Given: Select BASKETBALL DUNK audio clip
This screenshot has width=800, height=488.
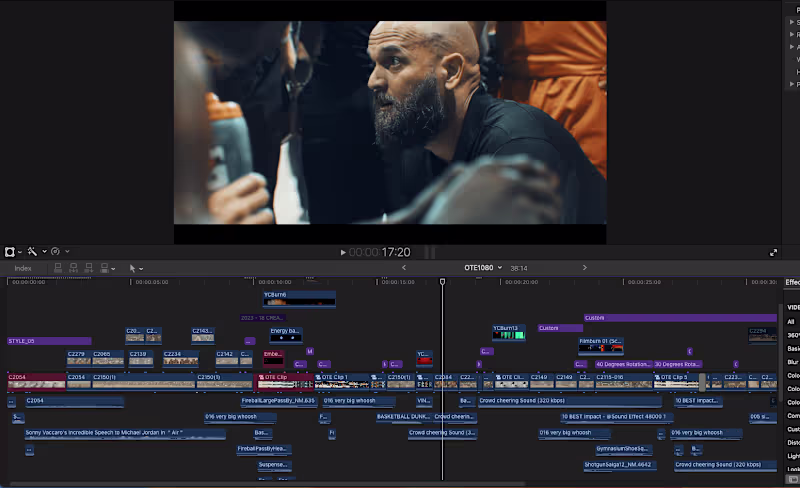Looking at the screenshot, I should coord(404,417).
